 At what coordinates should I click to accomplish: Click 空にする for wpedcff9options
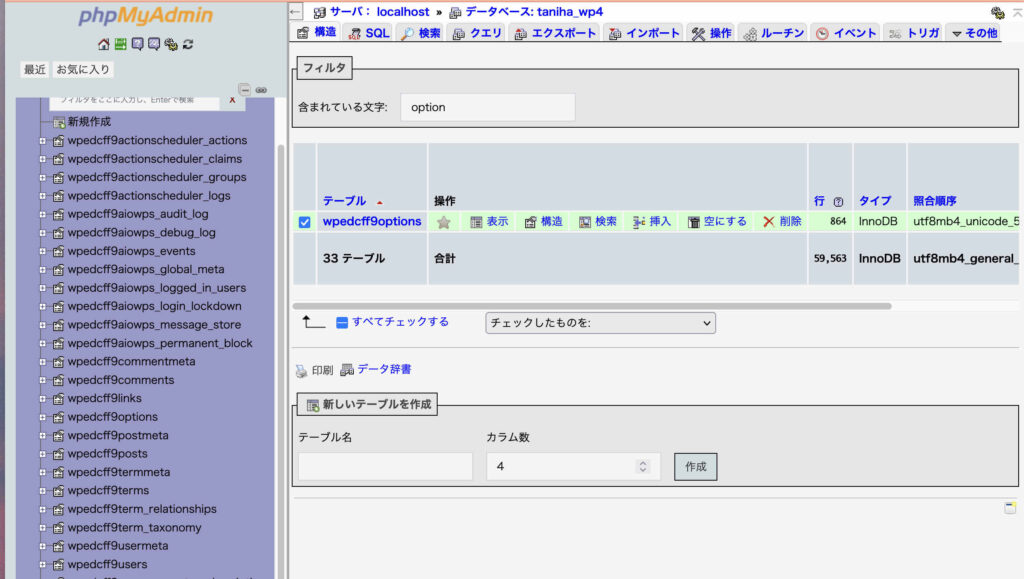(x=717, y=222)
